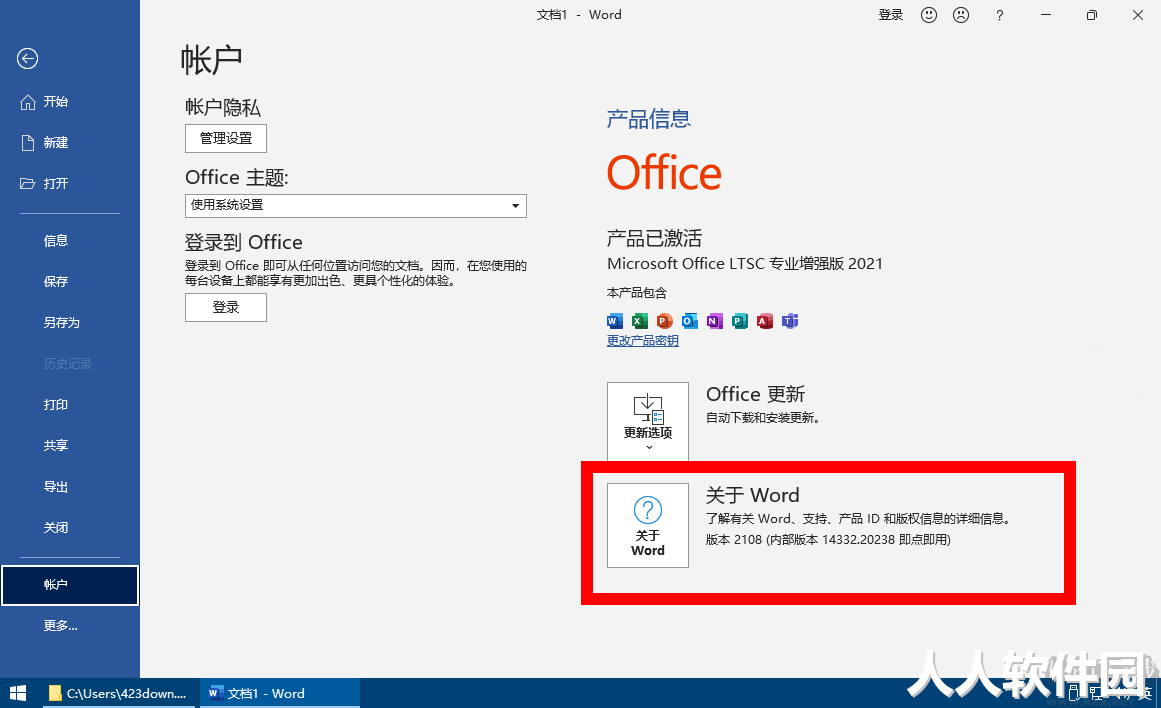Open help question mark icon

coord(1000,15)
